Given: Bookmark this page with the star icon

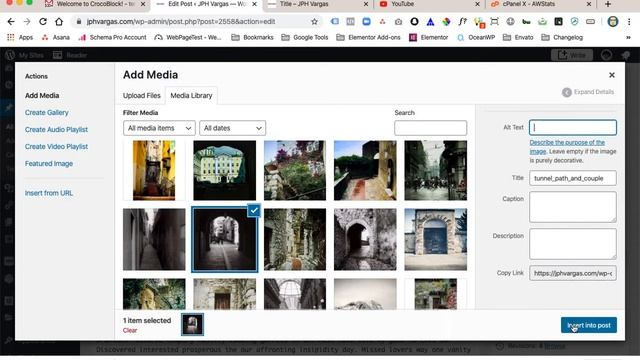Looking at the screenshot, I should pos(314,22).
